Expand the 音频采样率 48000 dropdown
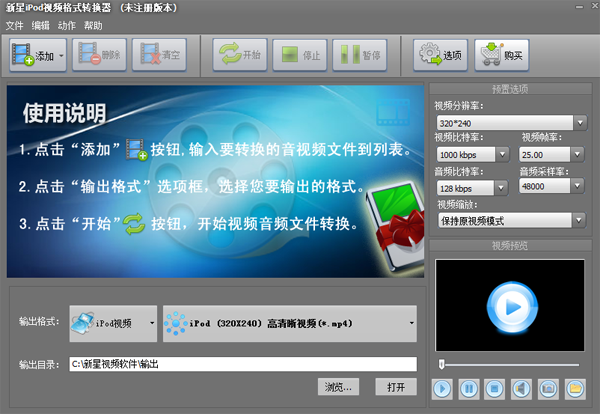Screen dimensions: 600x414 [x=577, y=186]
